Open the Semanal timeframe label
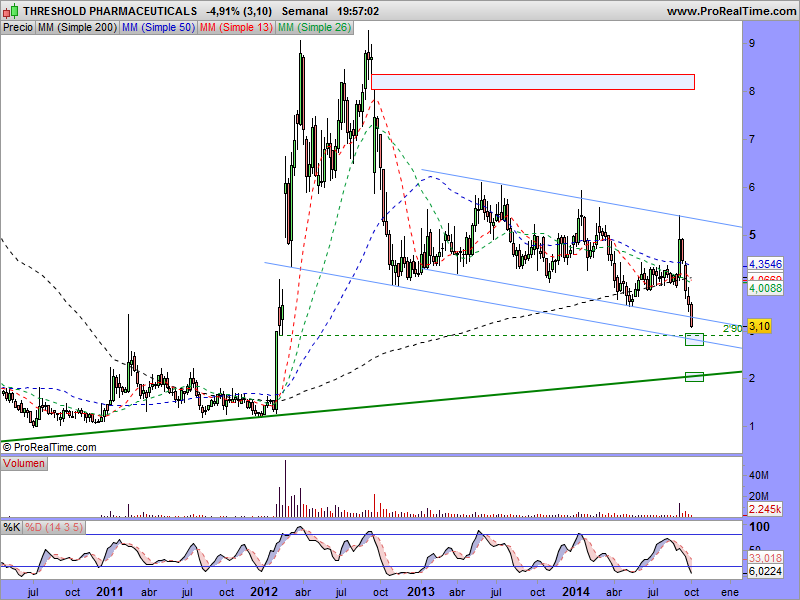Image resolution: width=800 pixels, height=600 pixels. (305, 11)
